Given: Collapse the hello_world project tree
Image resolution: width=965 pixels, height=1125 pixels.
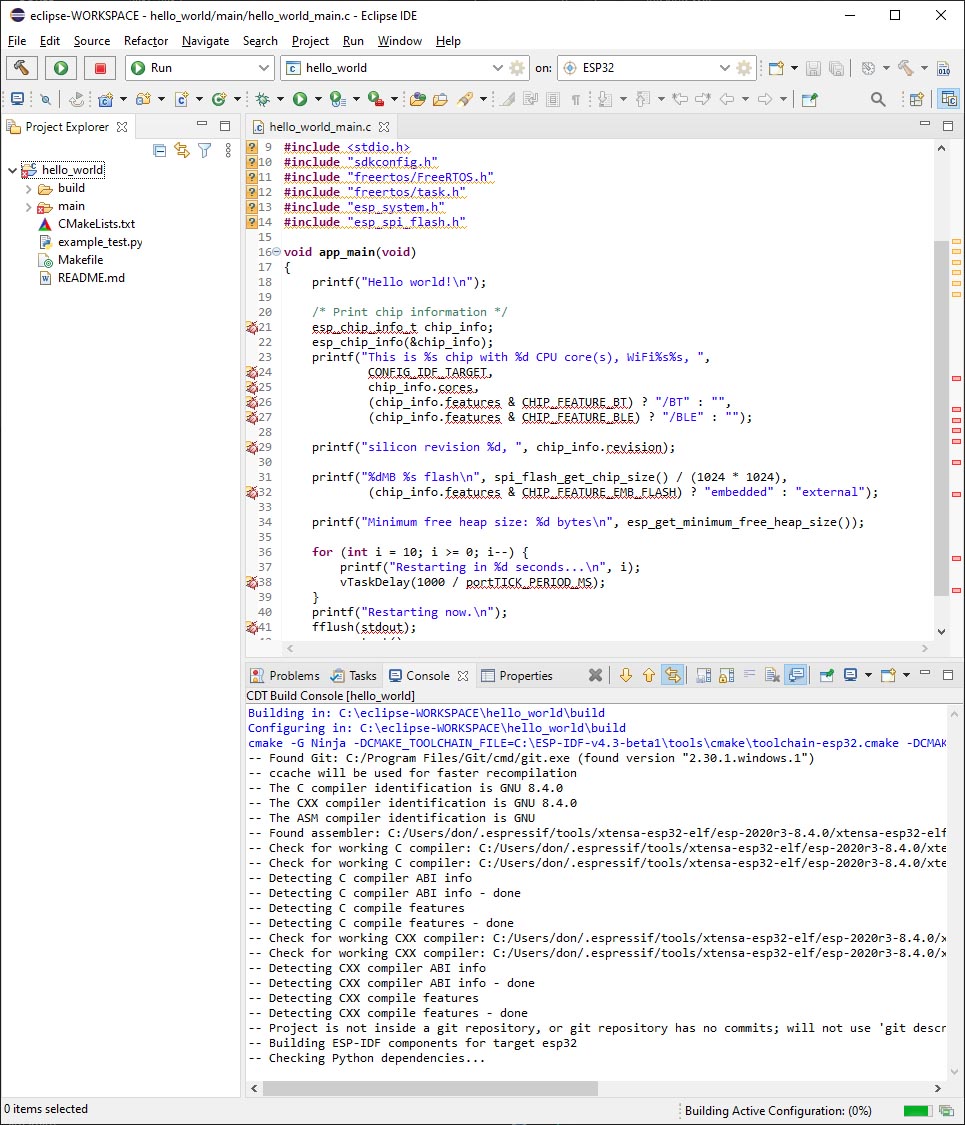Looking at the screenshot, I should [12, 169].
